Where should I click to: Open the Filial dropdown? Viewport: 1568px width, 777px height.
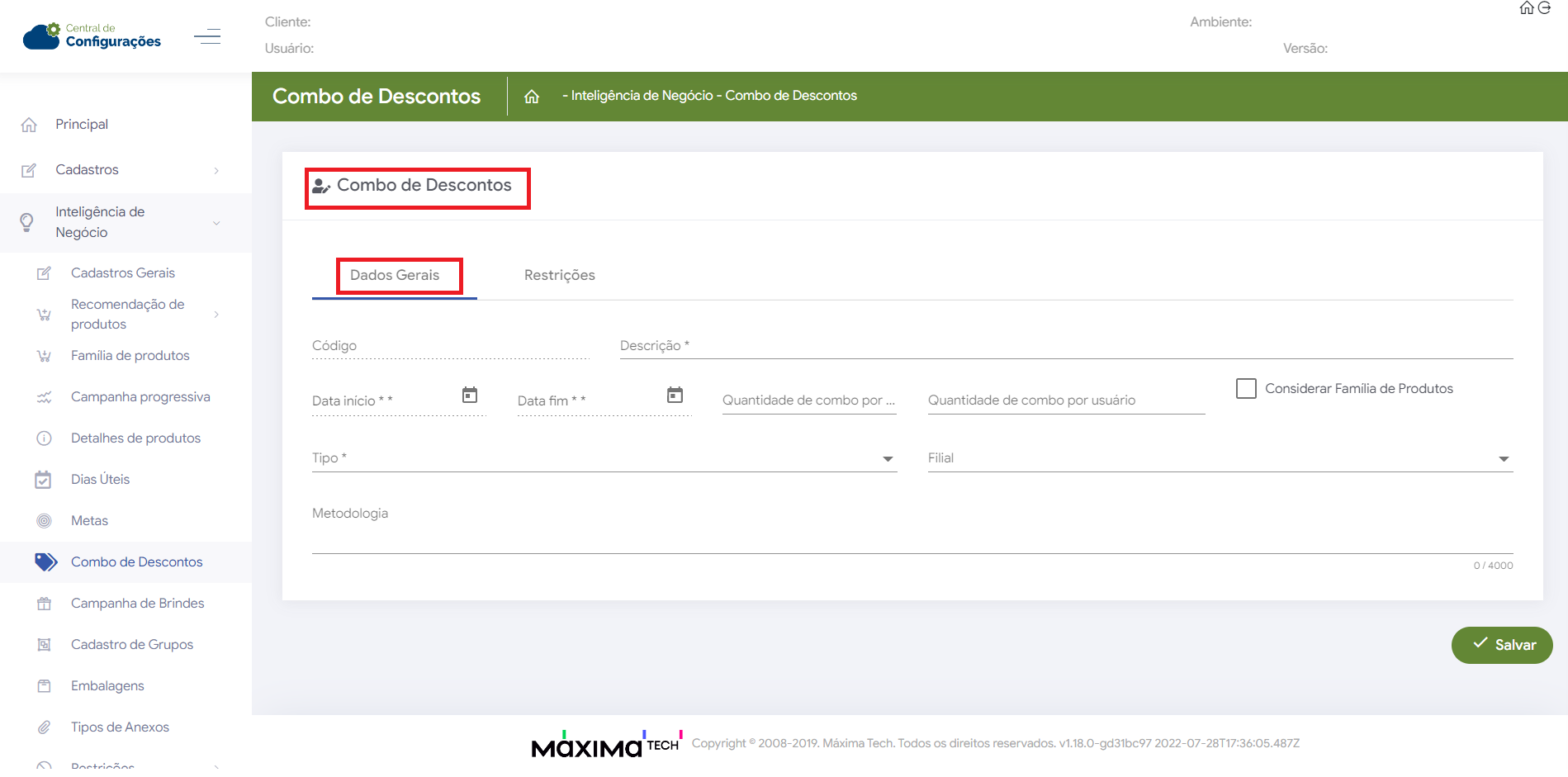[1220, 458]
